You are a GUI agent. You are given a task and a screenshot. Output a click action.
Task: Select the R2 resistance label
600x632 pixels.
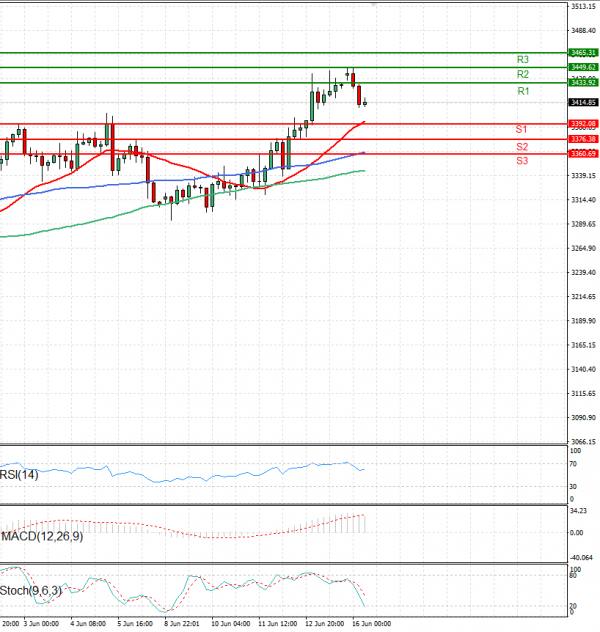(522, 75)
